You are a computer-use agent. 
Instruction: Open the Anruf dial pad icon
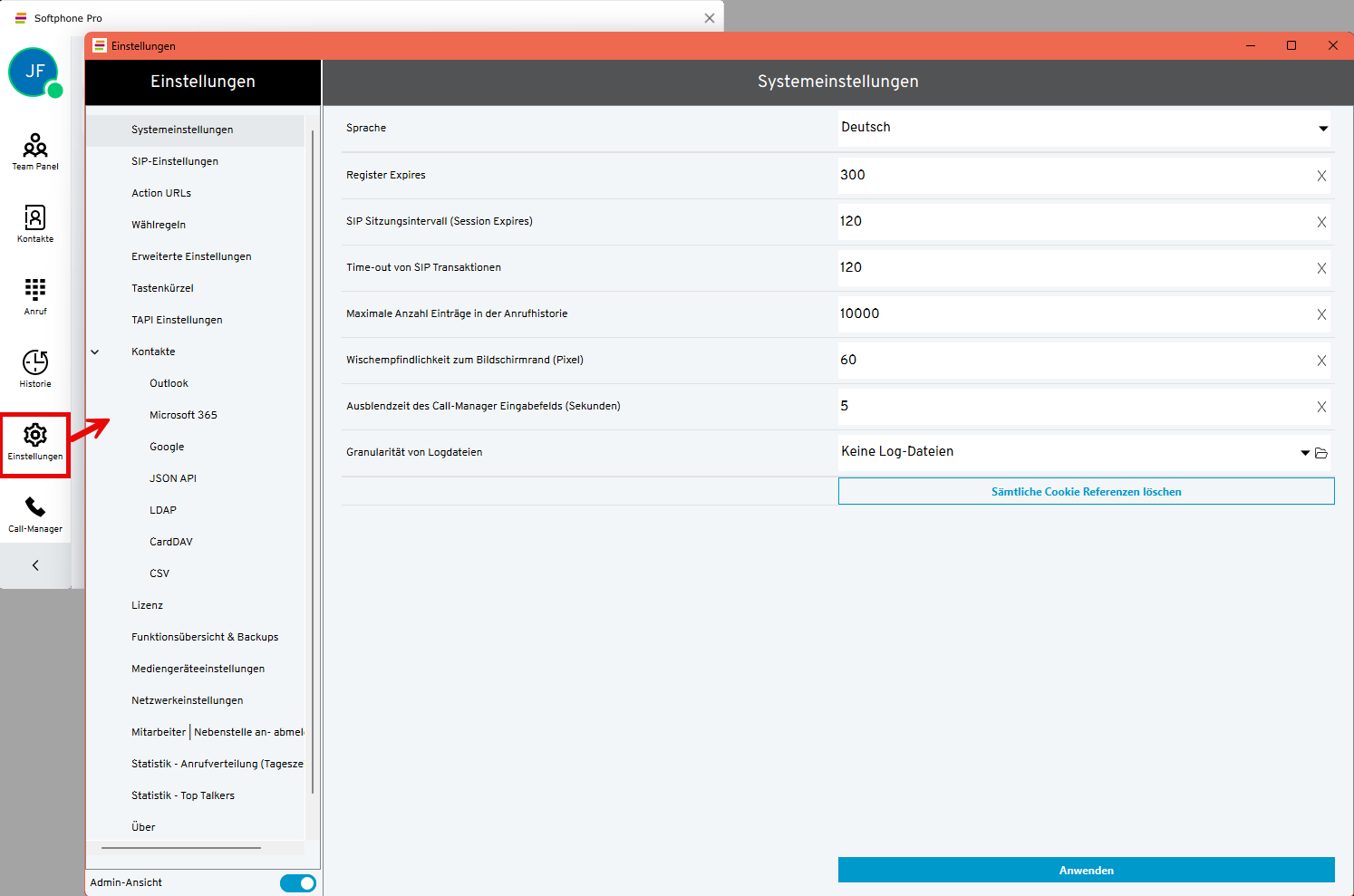35,296
